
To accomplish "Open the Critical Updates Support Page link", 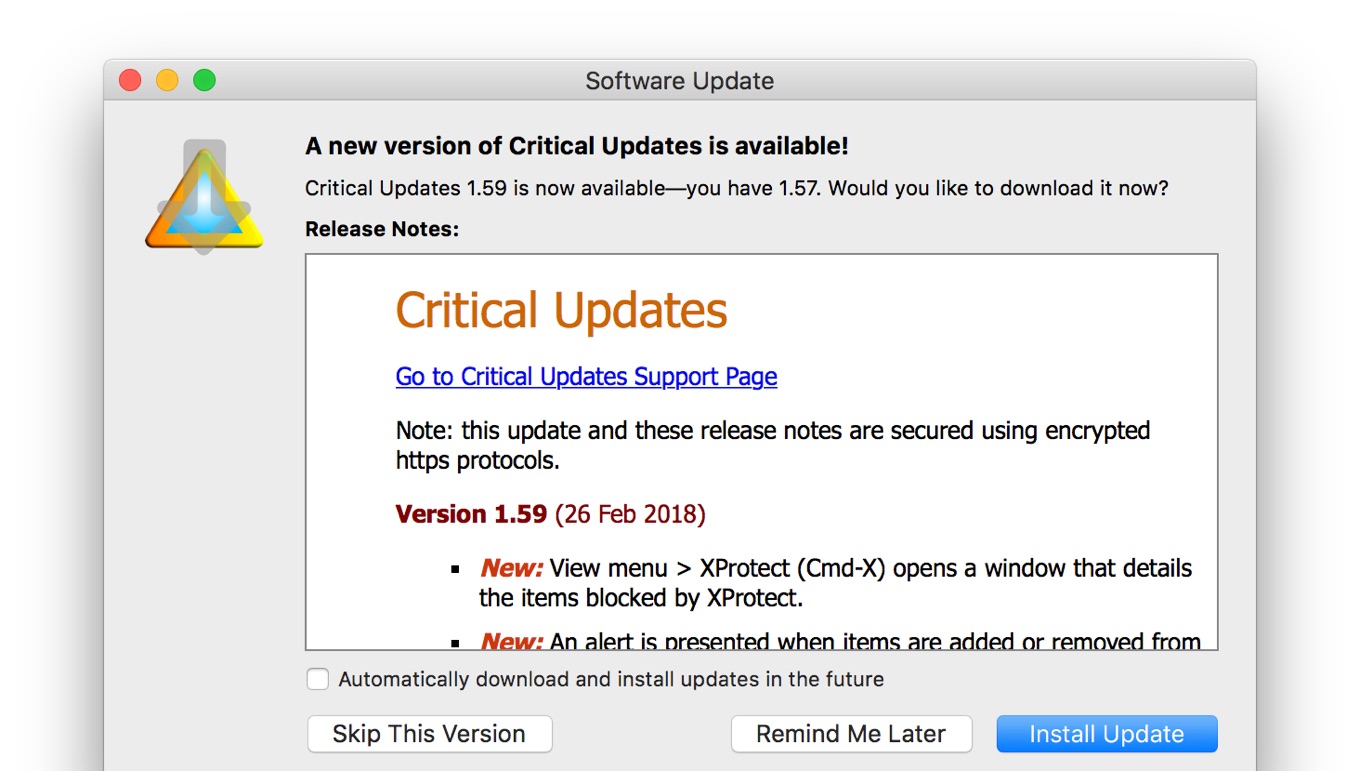I will pos(586,376).
